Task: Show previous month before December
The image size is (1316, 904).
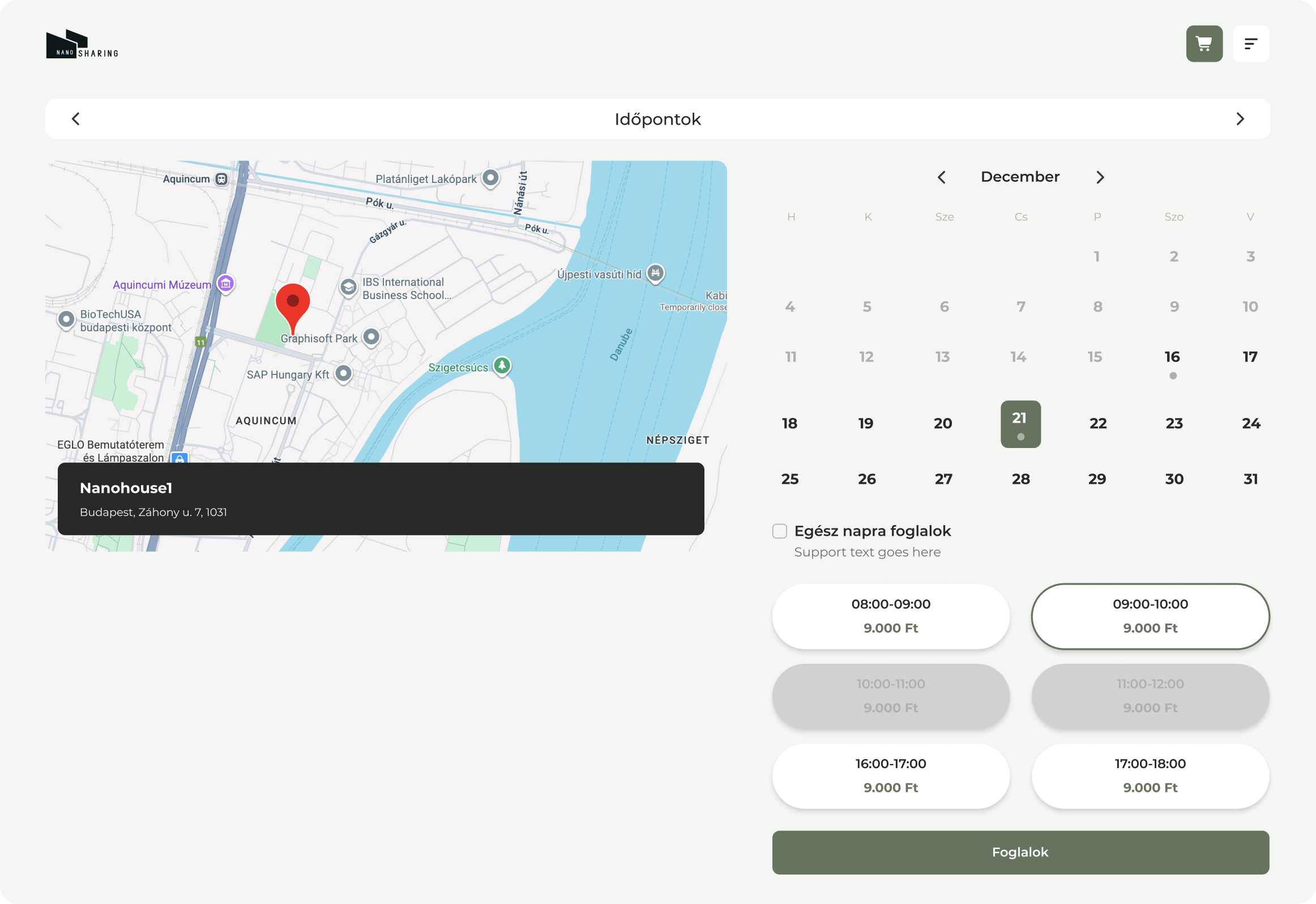Action: tap(942, 177)
